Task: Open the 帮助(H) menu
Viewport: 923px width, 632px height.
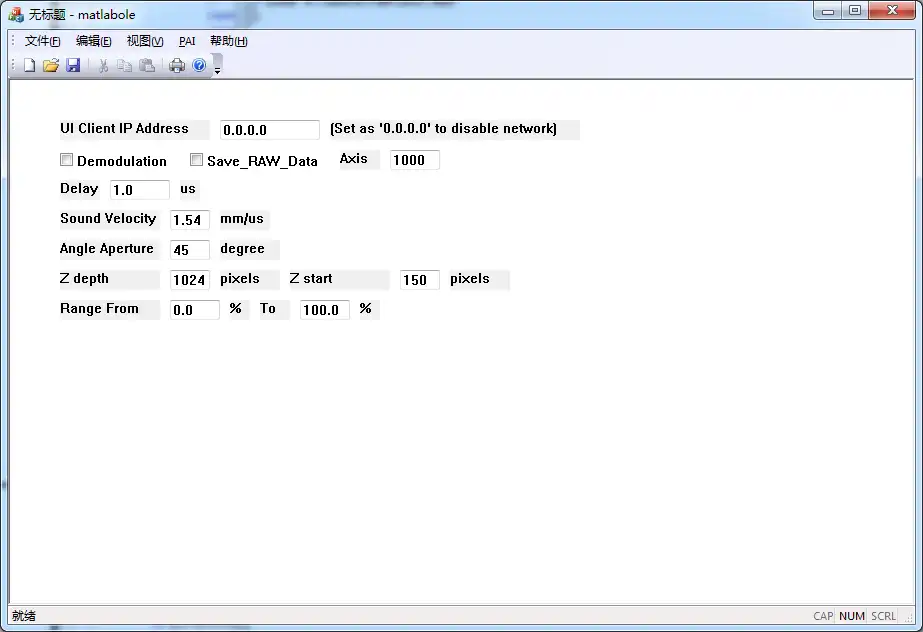Action: (229, 41)
